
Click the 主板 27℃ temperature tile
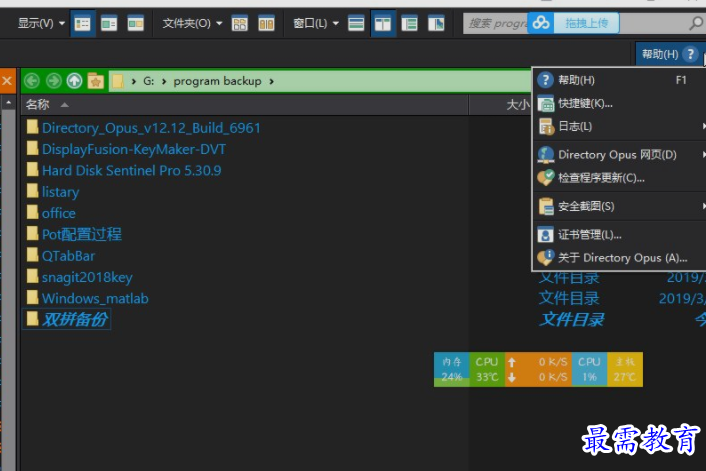pyautogui.click(x=625, y=369)
